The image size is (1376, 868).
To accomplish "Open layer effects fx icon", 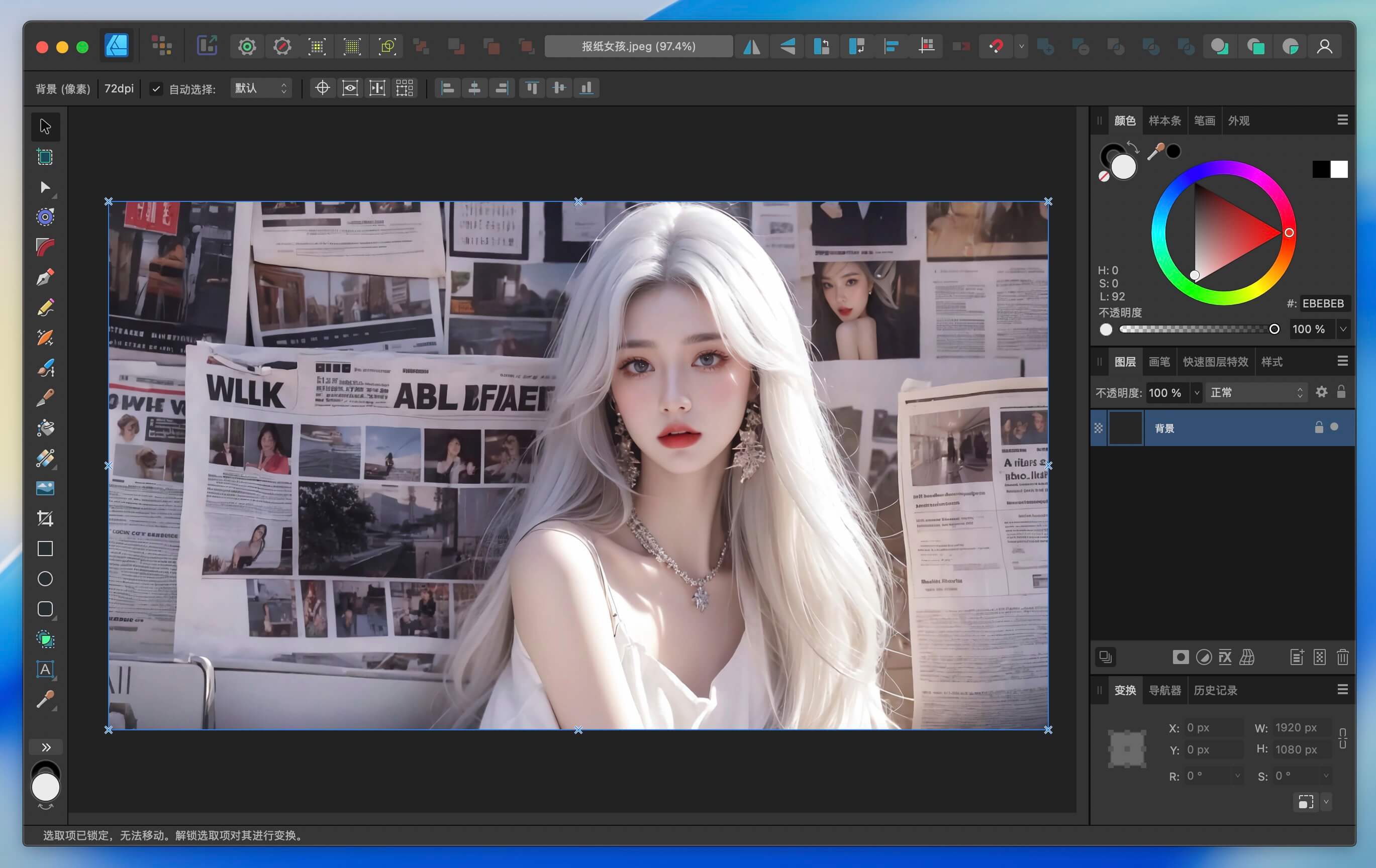I will 1225,658.
